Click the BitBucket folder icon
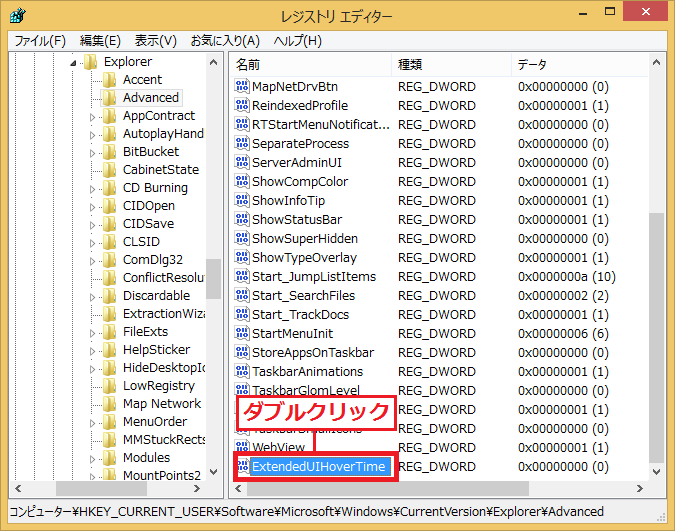The height and width of the screenshot is (531, 675). (x=109, y=152)
